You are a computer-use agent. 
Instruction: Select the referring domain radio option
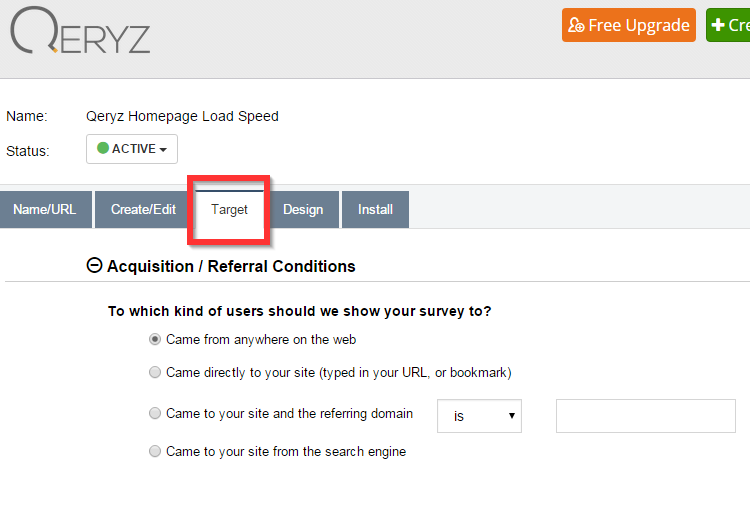(155, 413)
